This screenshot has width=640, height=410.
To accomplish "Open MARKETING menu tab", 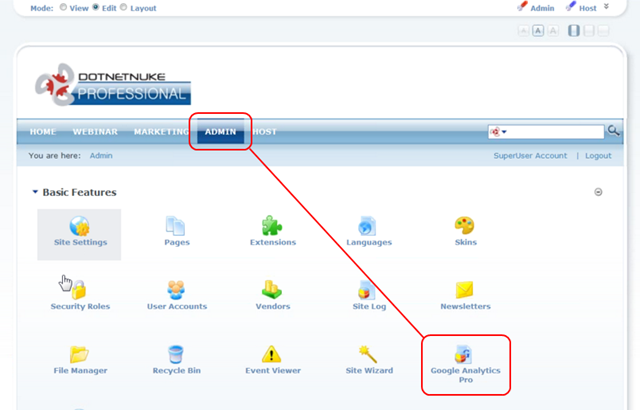I will [161, 132].
